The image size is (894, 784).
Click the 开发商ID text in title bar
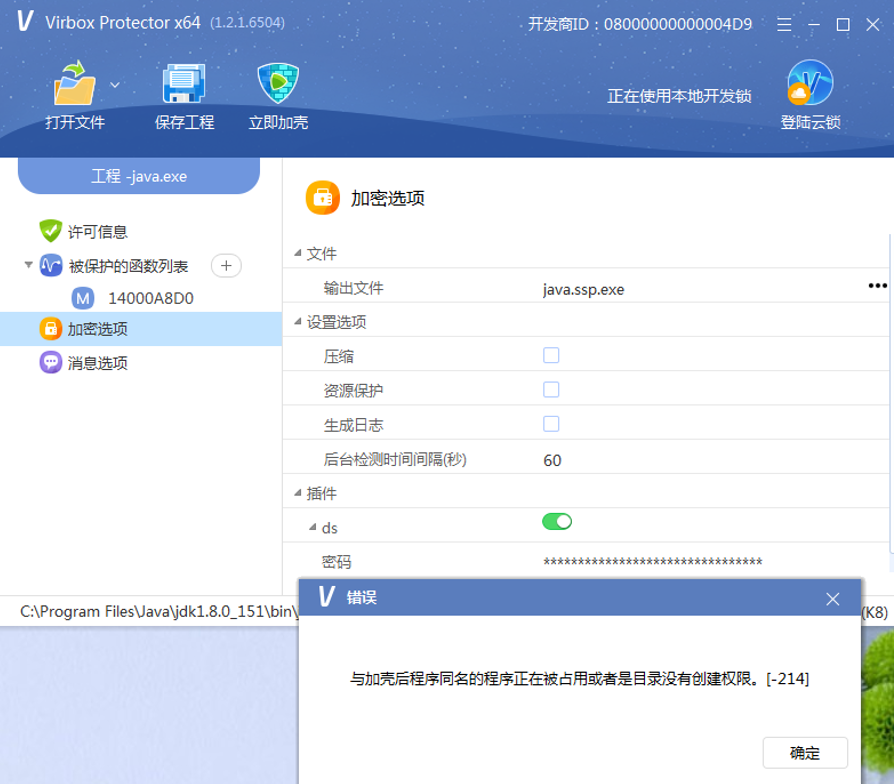[640, 24]
